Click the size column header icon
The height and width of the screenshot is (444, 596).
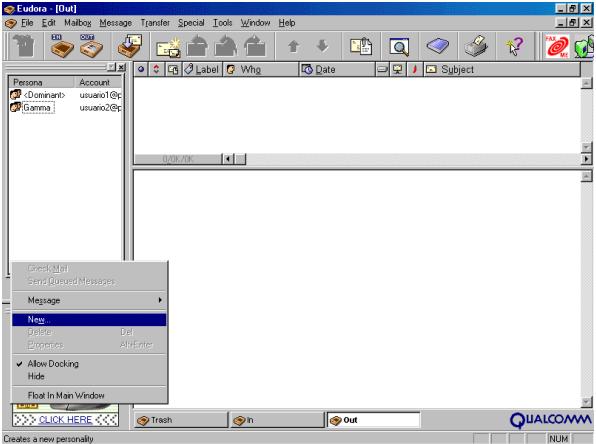pos(382,70)
